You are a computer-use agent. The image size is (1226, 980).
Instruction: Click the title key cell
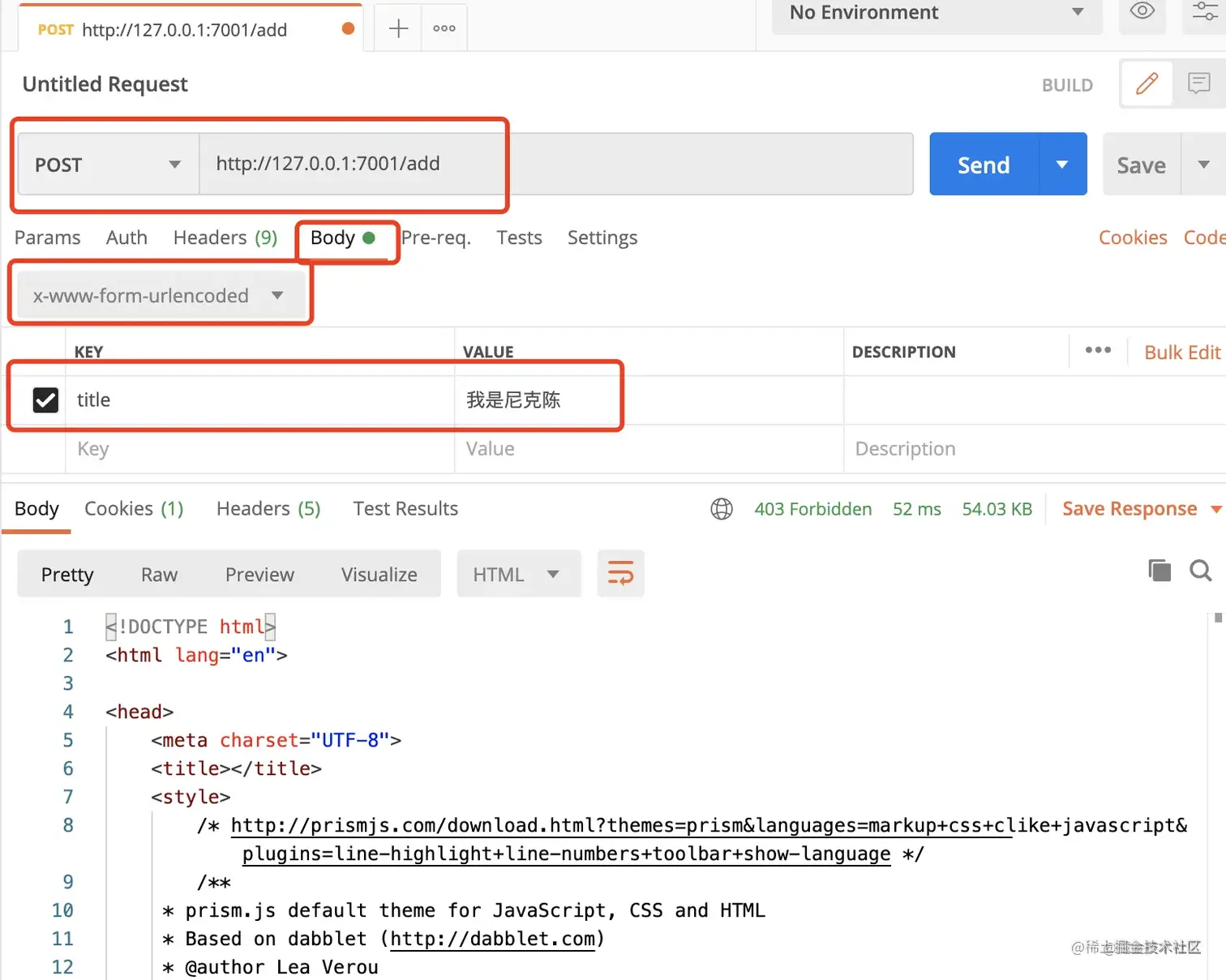259,400
